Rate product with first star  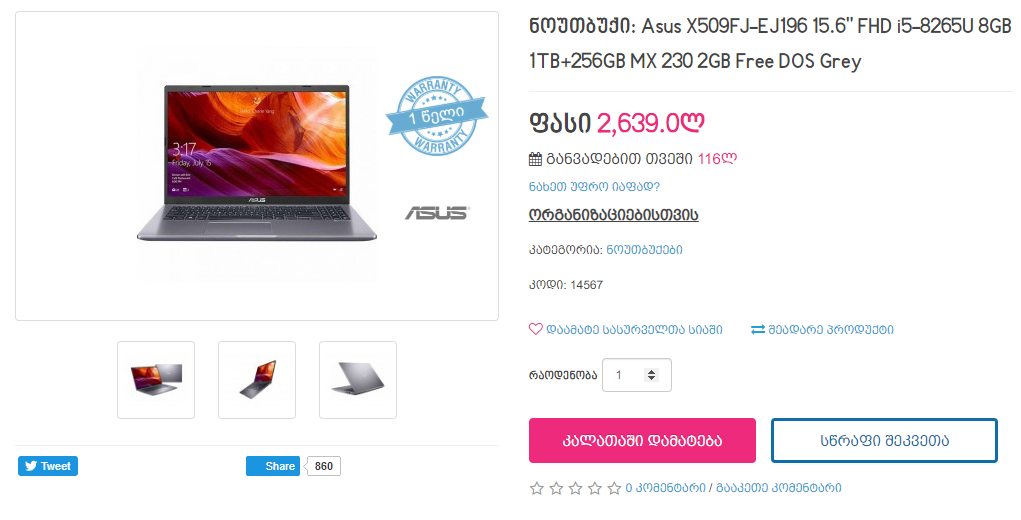[537, 488]
